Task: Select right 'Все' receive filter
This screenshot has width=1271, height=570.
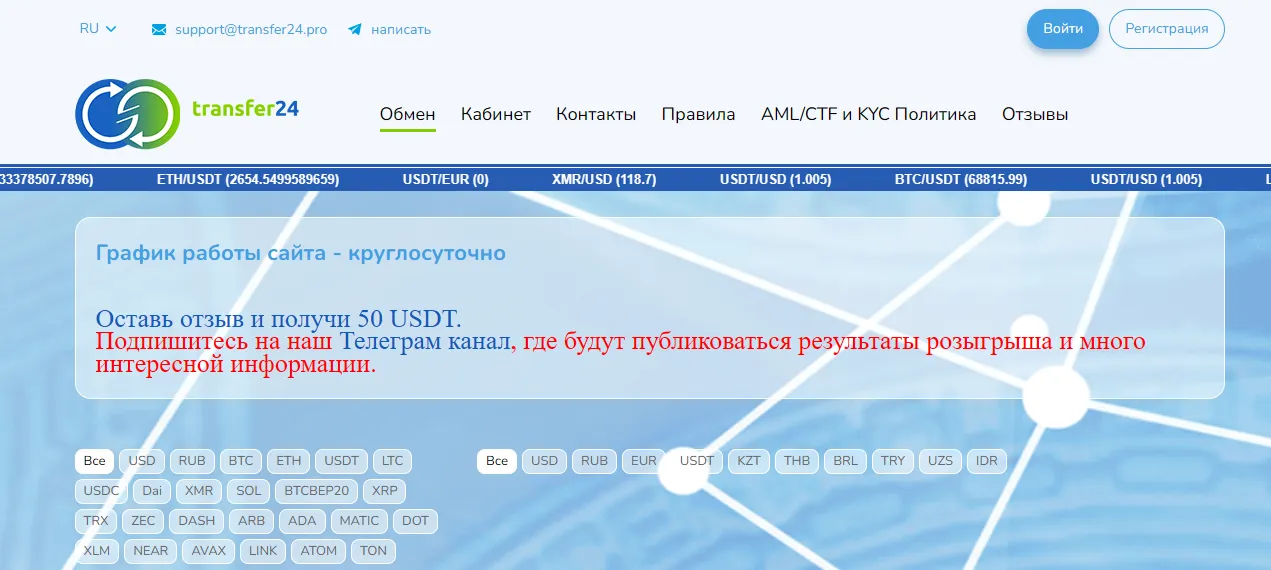Action: pyautogui.click(x=497, y=461)
